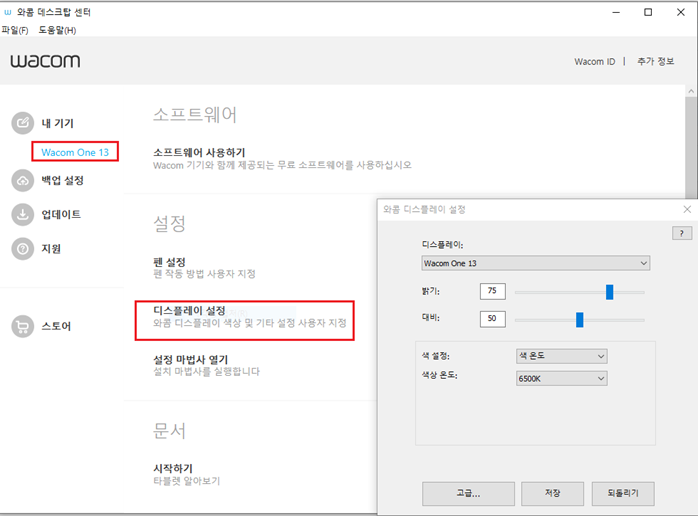Image resolution: width=698 pixels, height=516 pixels.
Task: Click the 되돌리기 button
Action: [623, 493]
